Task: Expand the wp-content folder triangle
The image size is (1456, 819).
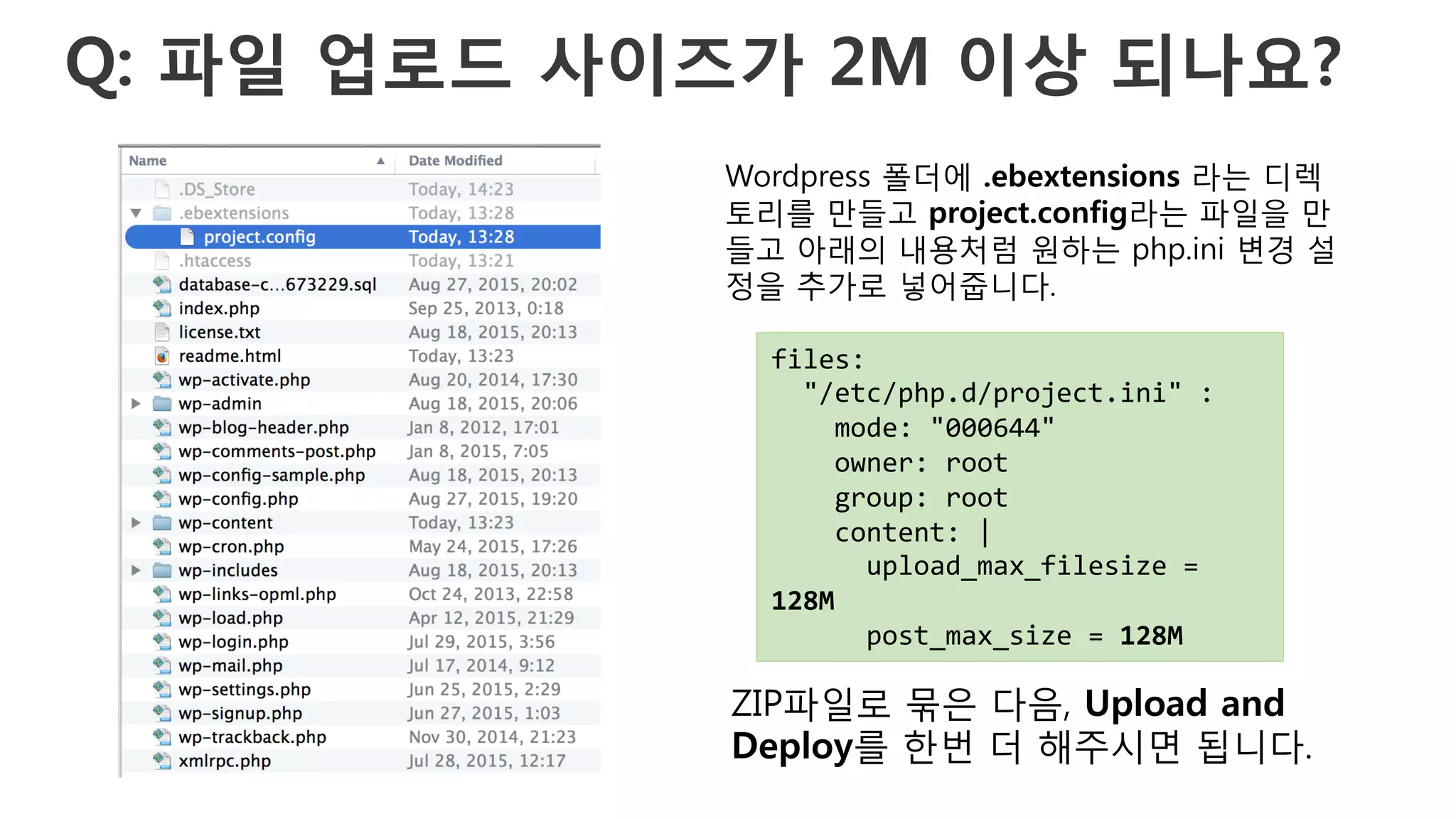Action: coord(136,523)
